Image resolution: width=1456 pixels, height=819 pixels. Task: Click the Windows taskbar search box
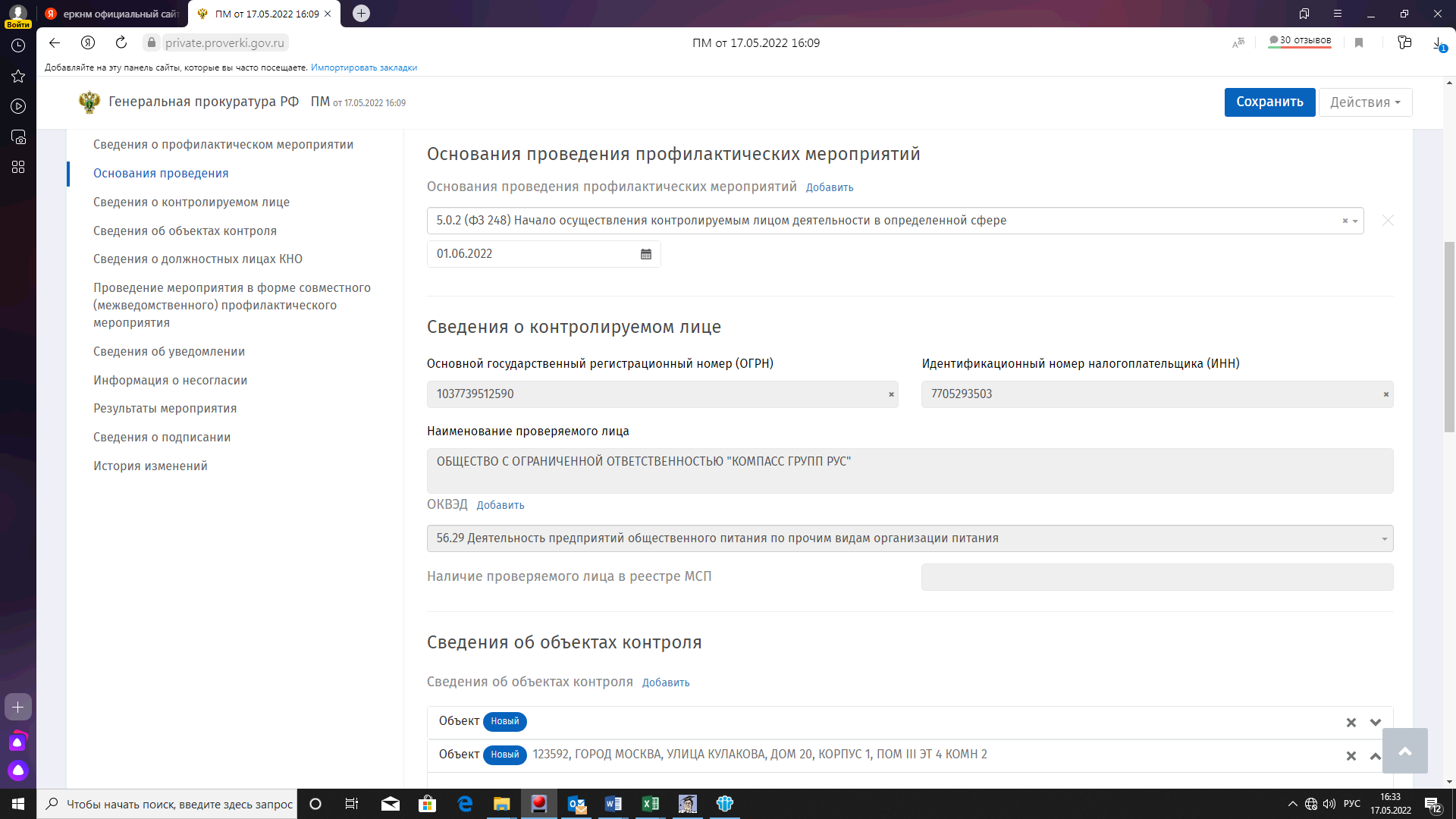point(167,804)
